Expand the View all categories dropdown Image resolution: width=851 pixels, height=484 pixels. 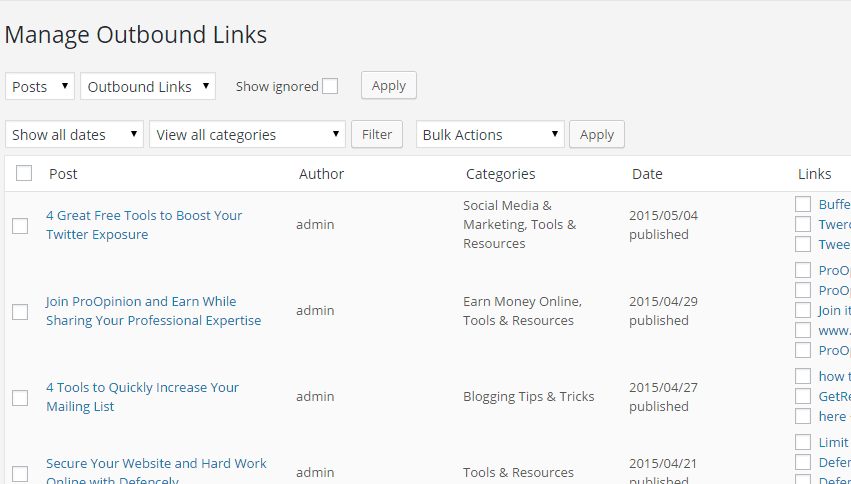point(247,134)
